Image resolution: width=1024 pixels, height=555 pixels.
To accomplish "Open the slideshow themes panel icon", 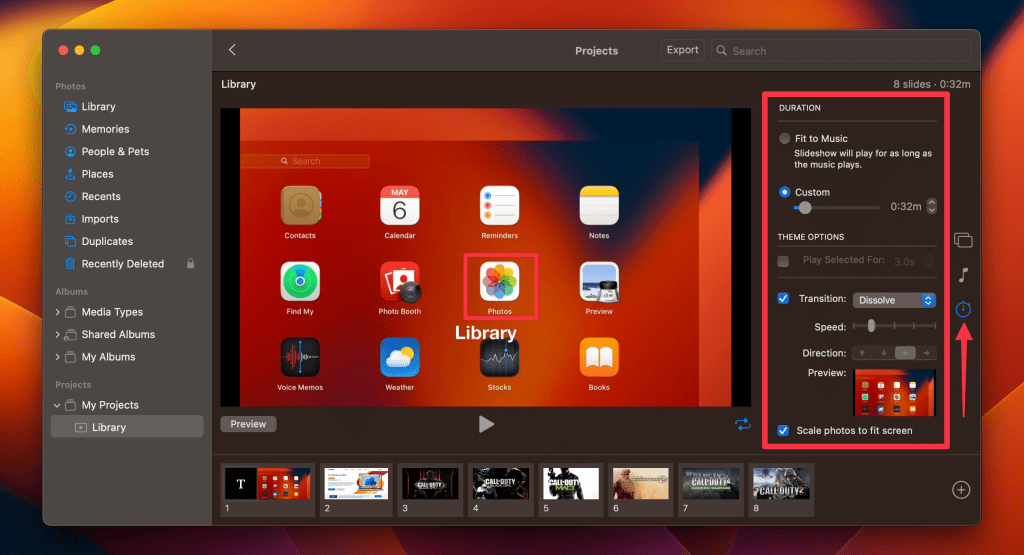I will [963, 240].
